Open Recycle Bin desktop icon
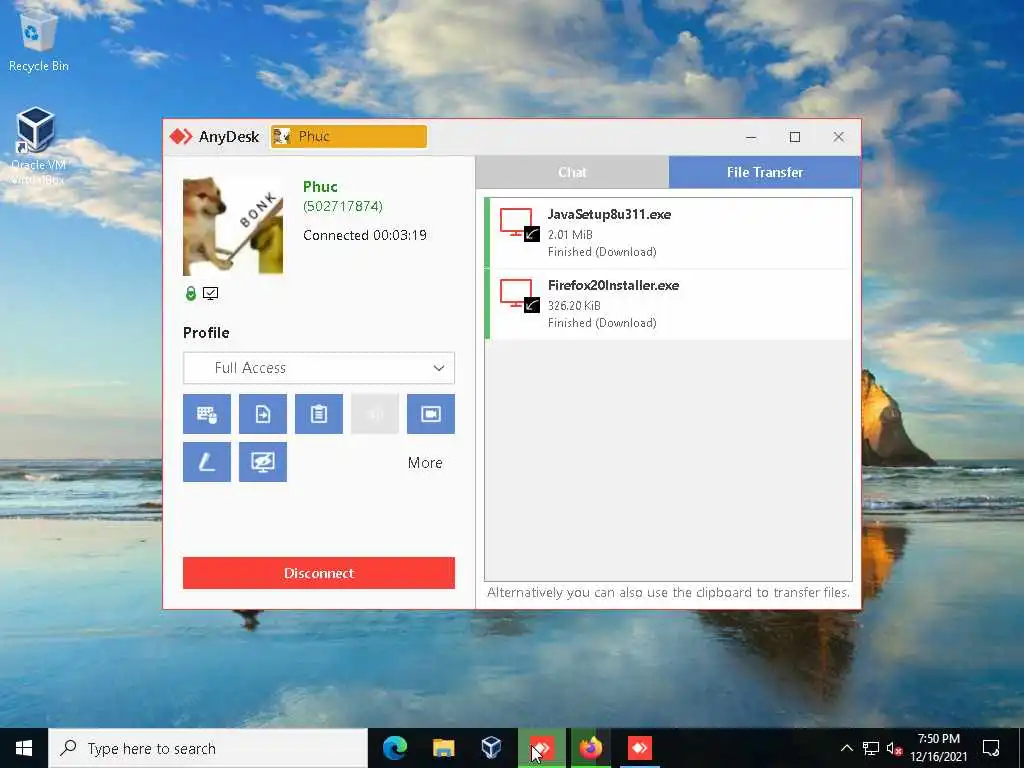 click(39, 39)
